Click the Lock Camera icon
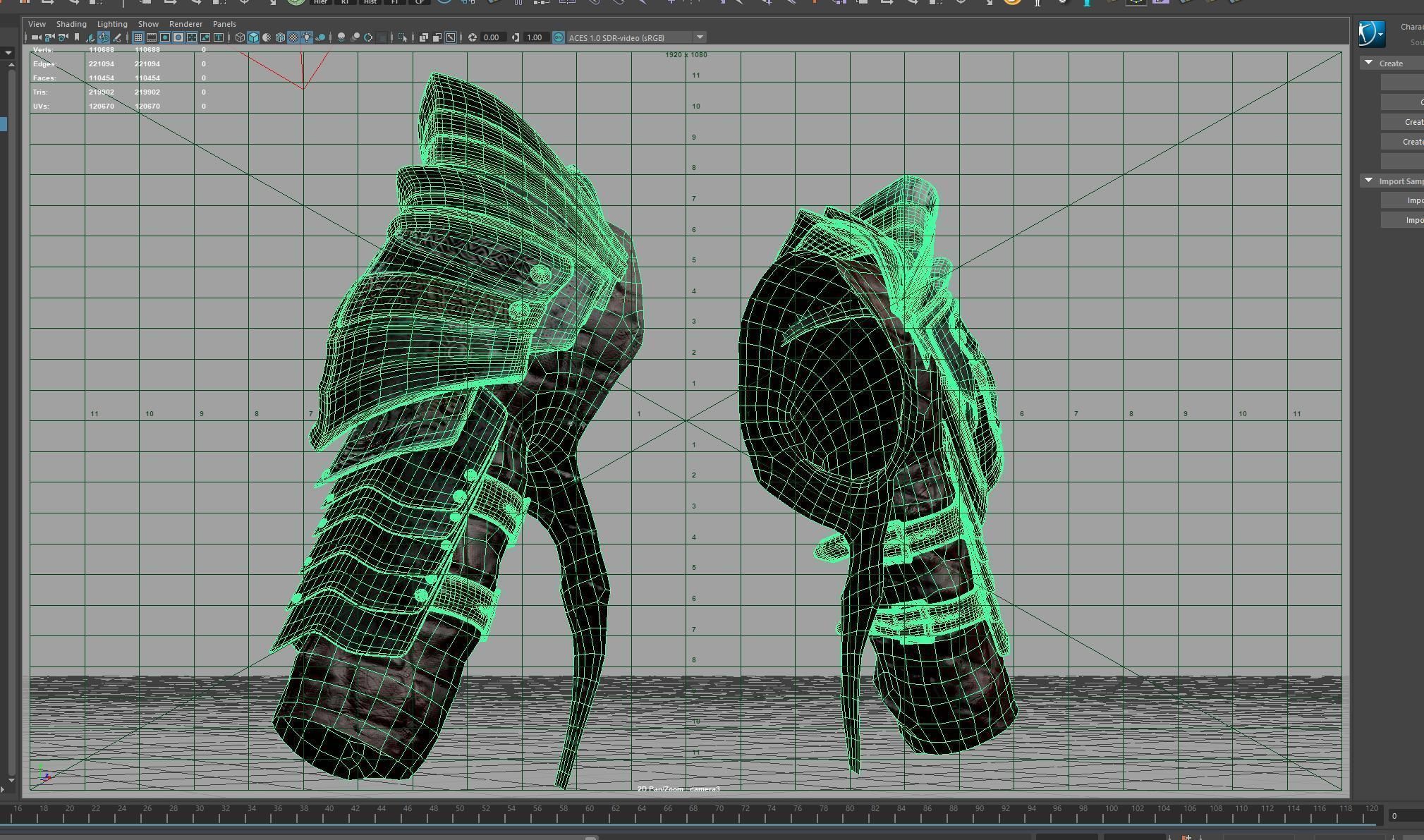The image size is (1424, 840). tap(49, 37)
